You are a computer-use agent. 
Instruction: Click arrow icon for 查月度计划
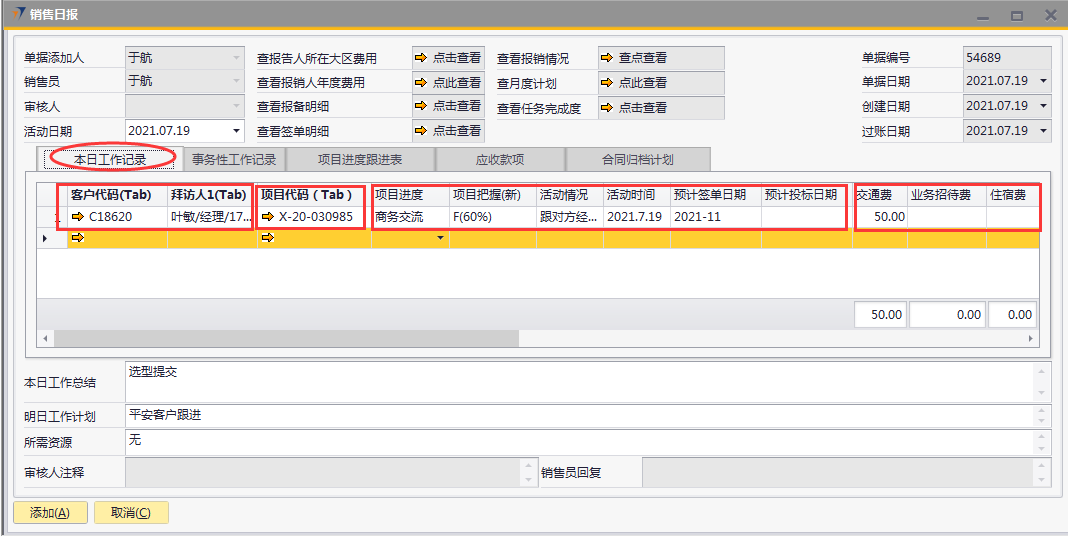click(607, 83)
